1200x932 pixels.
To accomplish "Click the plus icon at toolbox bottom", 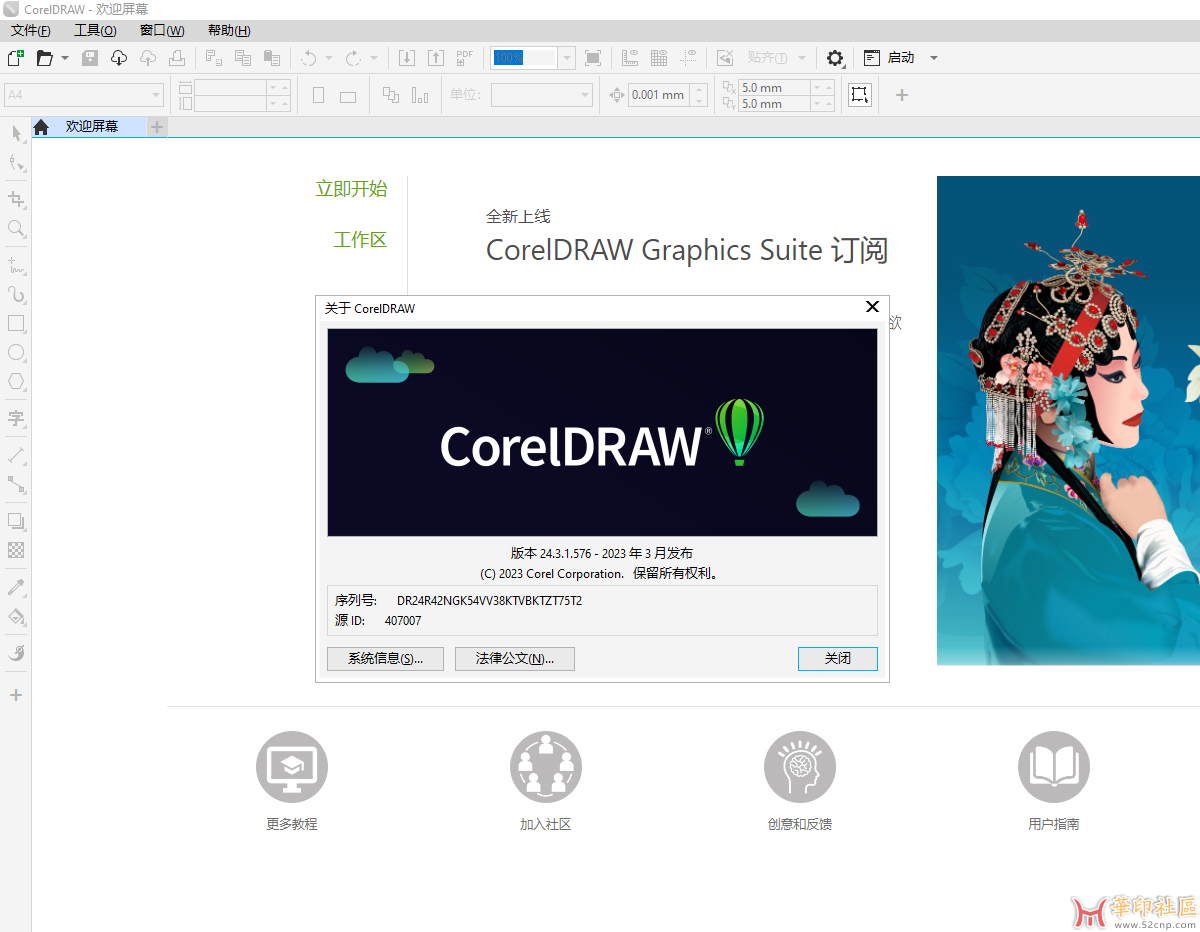I will pyautogui.click(x=16, y=695).
